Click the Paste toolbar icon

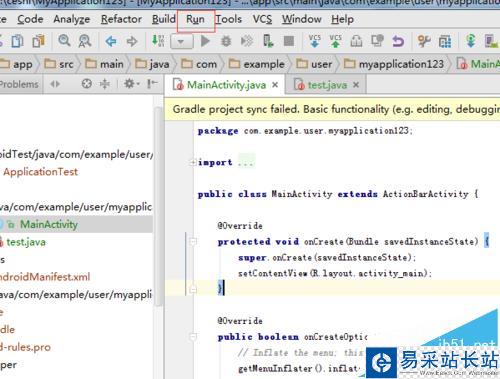(39, 41)
